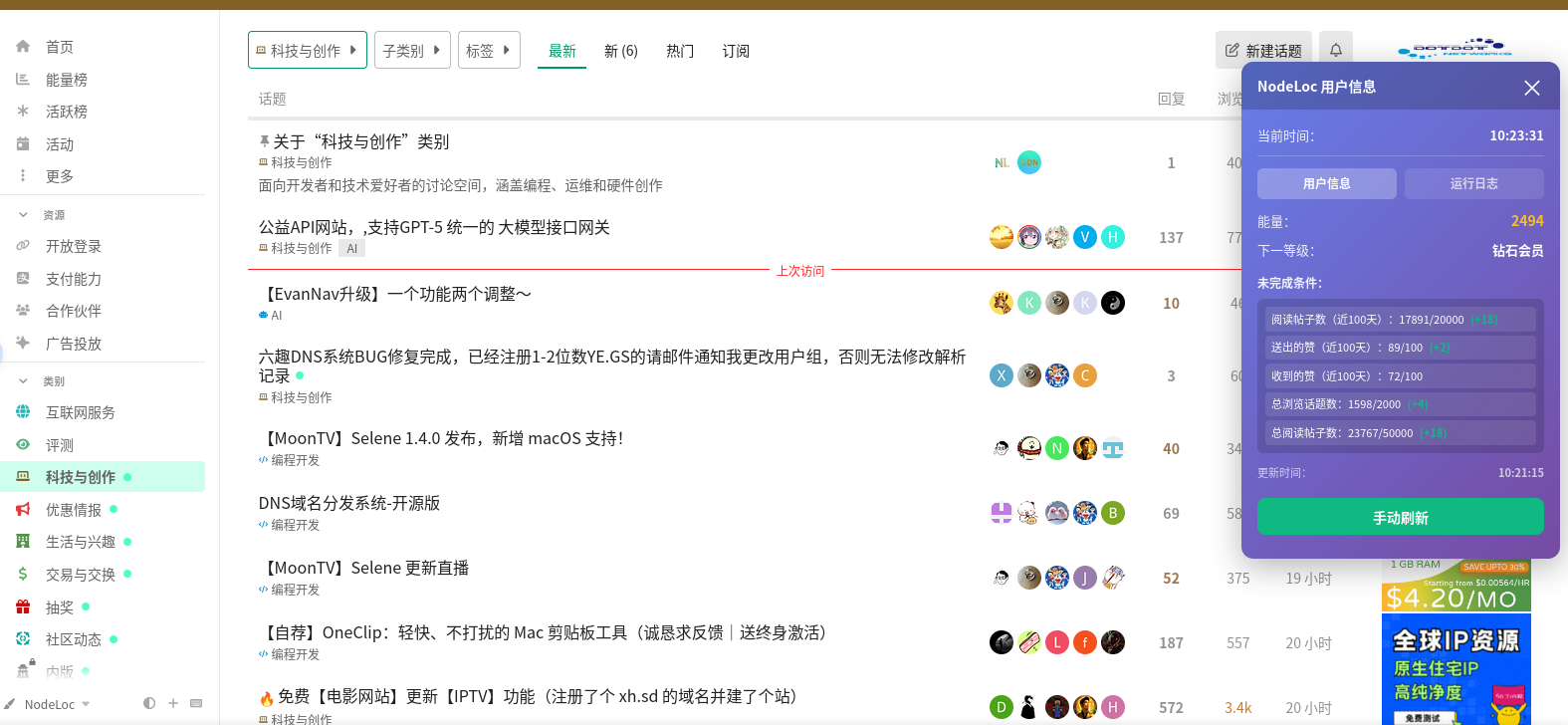Select 用户信息 view in user panel
Image resolution: width=1568 pixels, height=725 pixels.
(x=1326, y=183)
